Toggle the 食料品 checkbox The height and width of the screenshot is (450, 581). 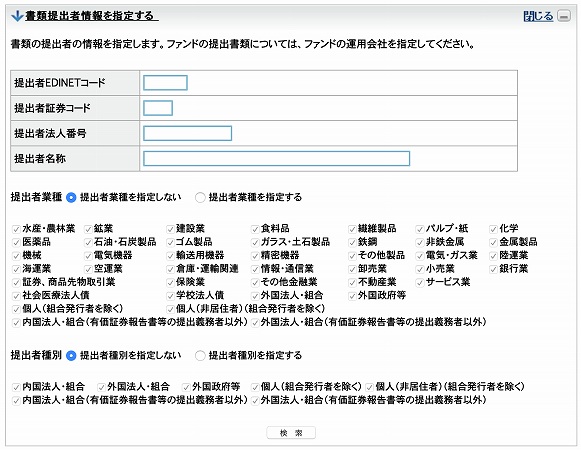(255, 229)
